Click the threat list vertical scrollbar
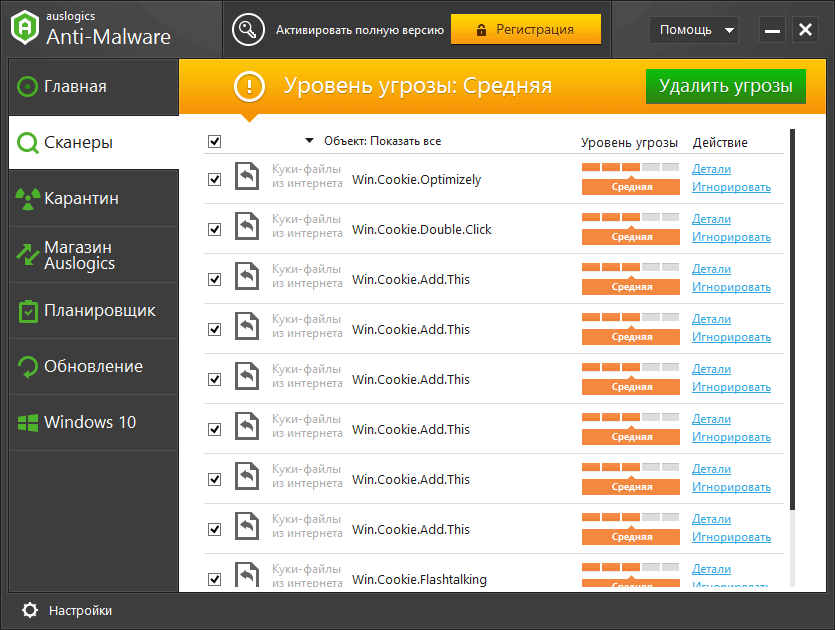 tap(792, 320)
